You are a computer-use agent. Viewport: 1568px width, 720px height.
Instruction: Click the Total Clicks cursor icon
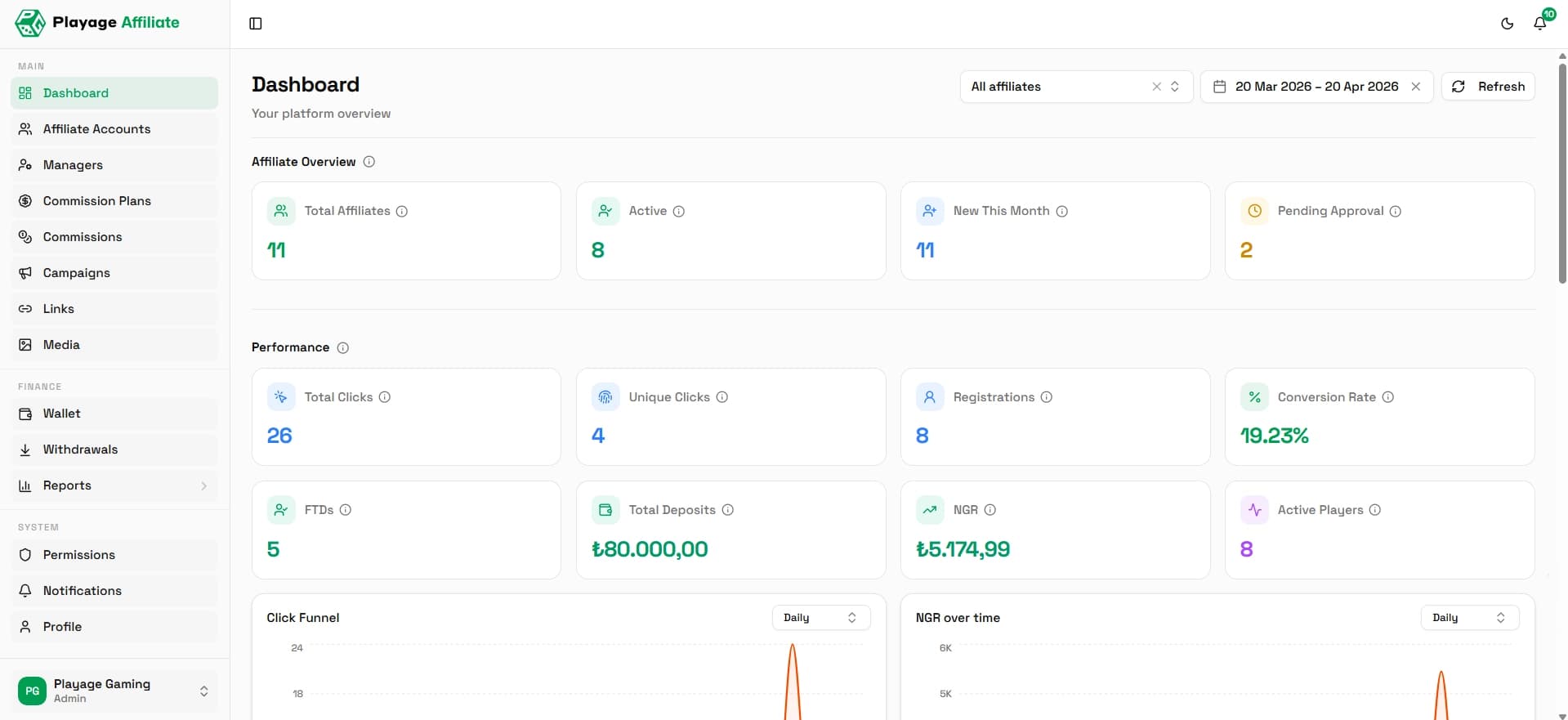point(281,397)
